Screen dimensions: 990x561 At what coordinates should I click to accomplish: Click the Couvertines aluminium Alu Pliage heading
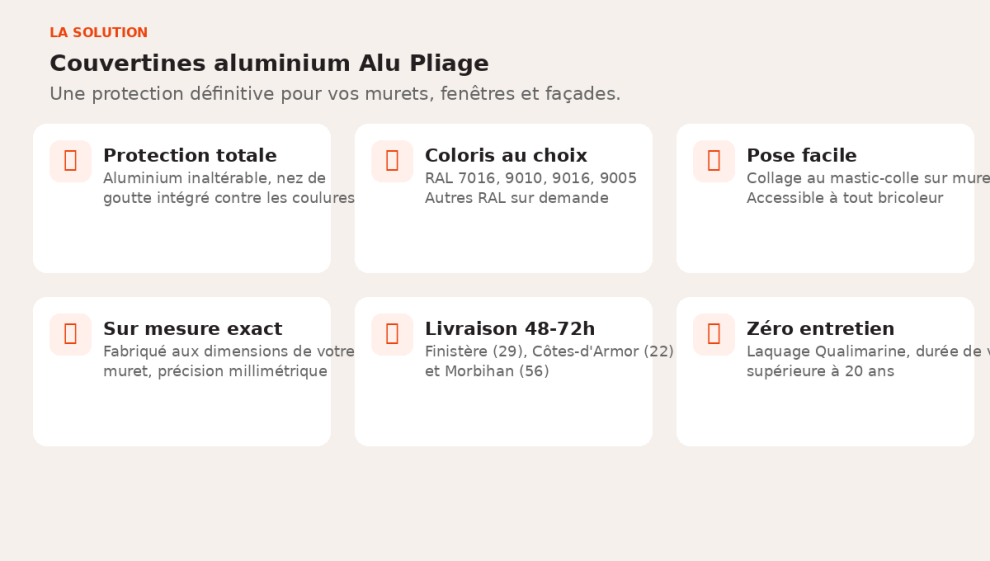point(269,64)
